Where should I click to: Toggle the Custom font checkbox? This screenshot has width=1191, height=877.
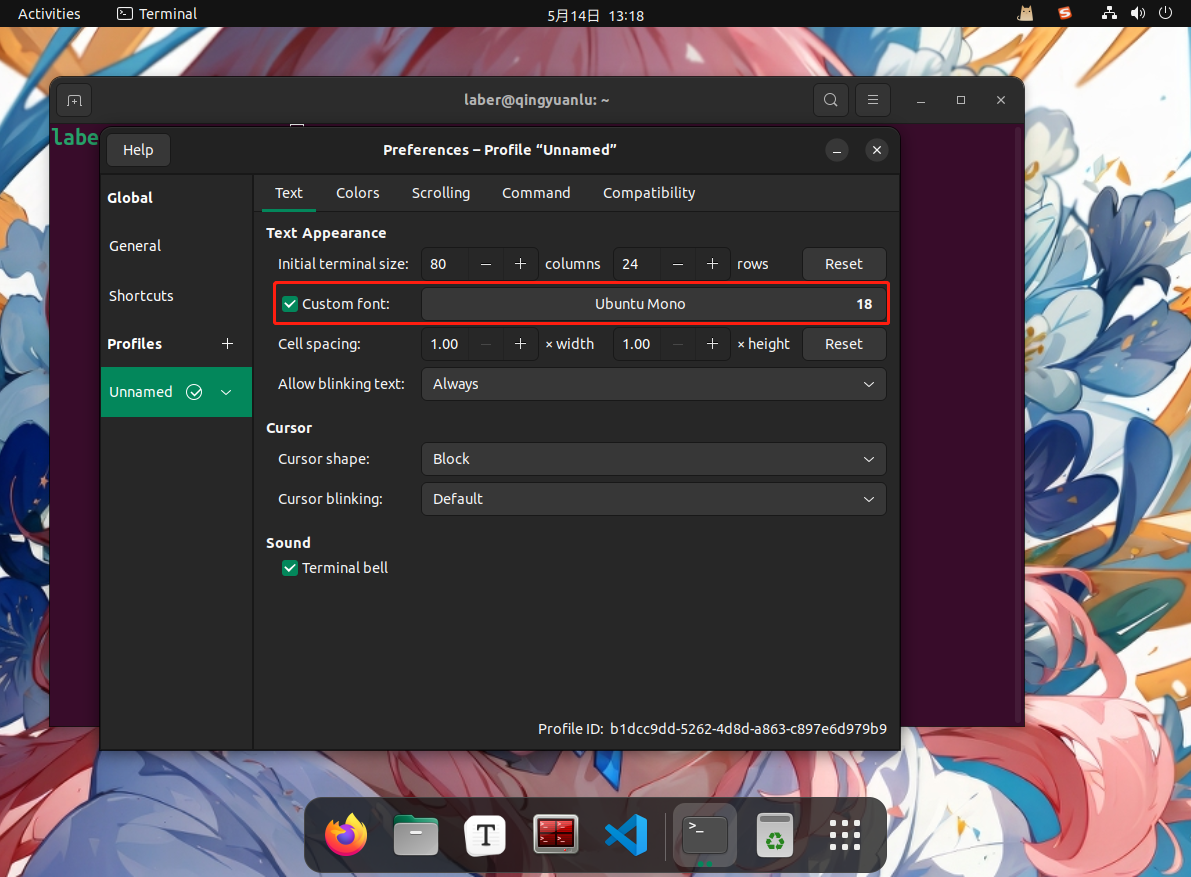289,304
